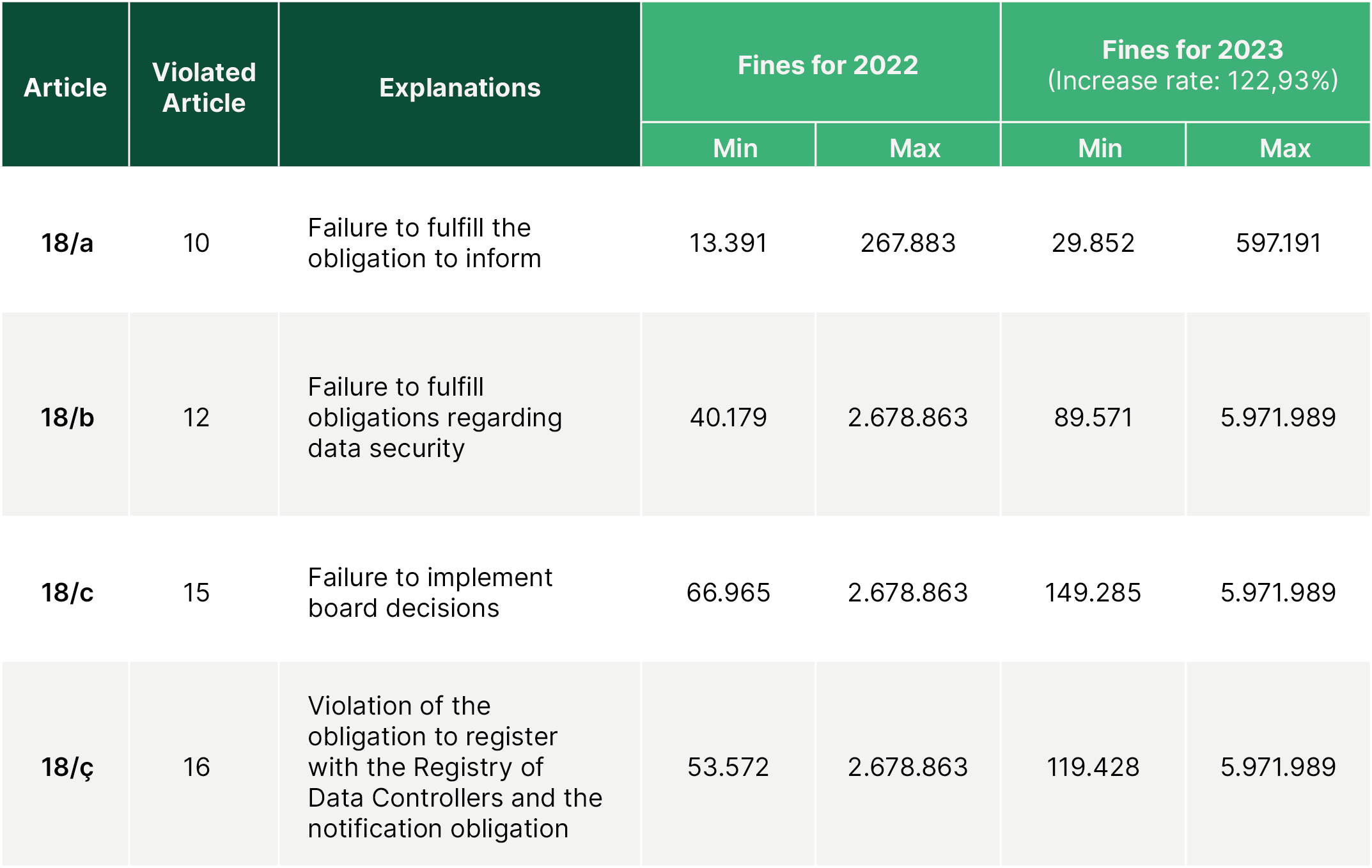Image resolution: width=1372 pixels, height=868 pixels.
Task: Select the 2022 Min subheader
Action: pos(735,148)
